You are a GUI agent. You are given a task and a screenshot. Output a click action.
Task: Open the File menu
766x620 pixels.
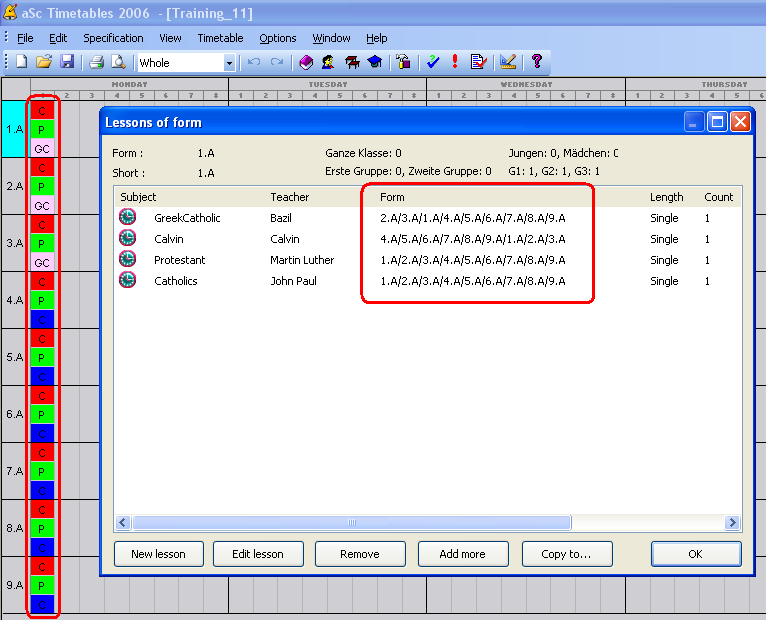click(25, 38)
